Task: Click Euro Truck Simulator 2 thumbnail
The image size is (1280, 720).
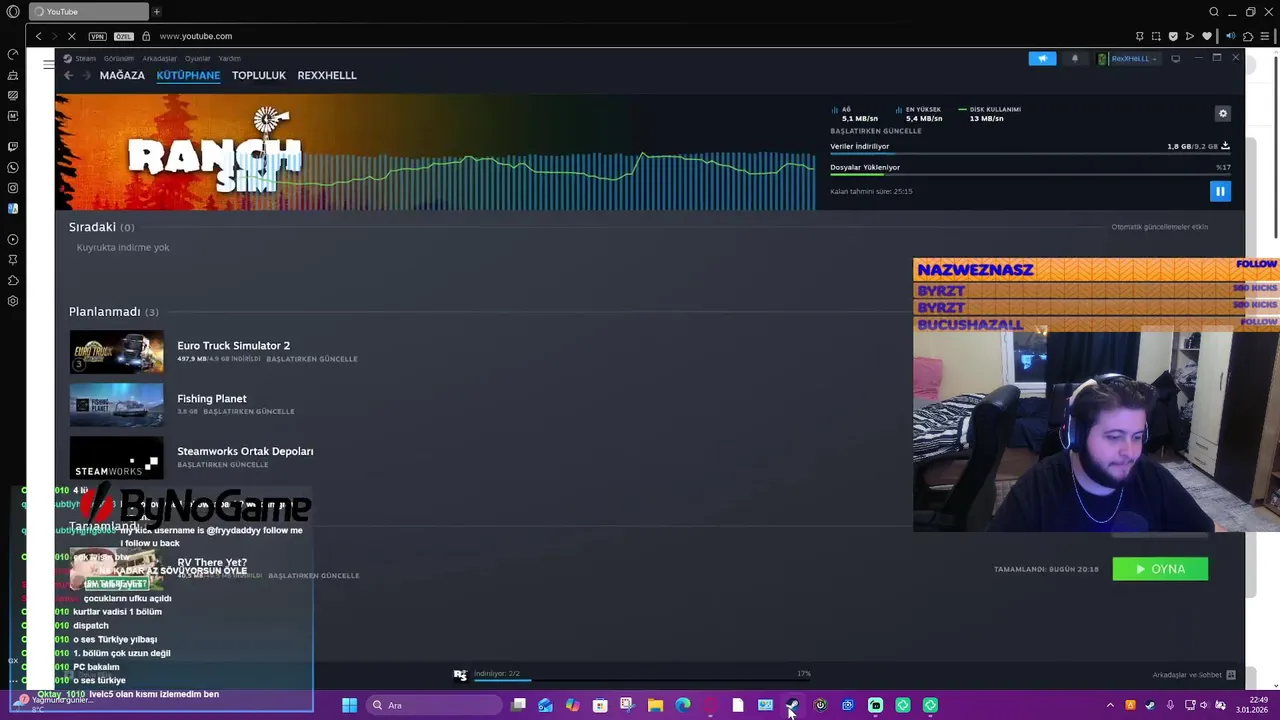Action: tap(116, 352)
